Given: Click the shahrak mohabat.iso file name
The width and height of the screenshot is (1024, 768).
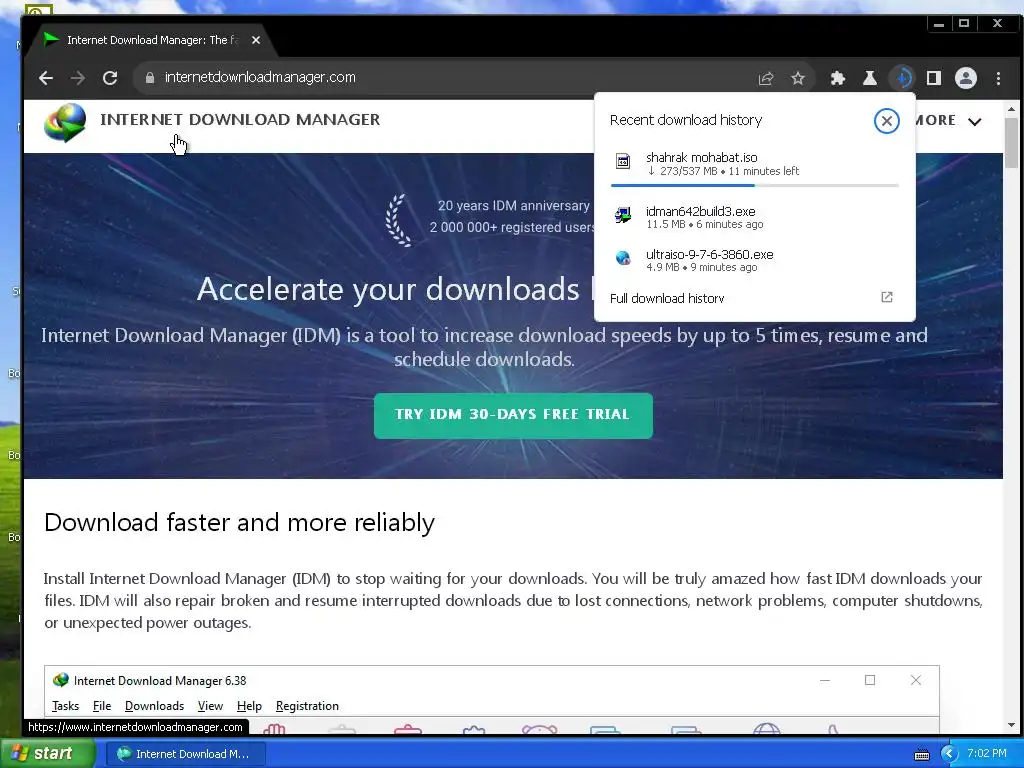Looking at the screenshot, I should [x=701, y=157].
